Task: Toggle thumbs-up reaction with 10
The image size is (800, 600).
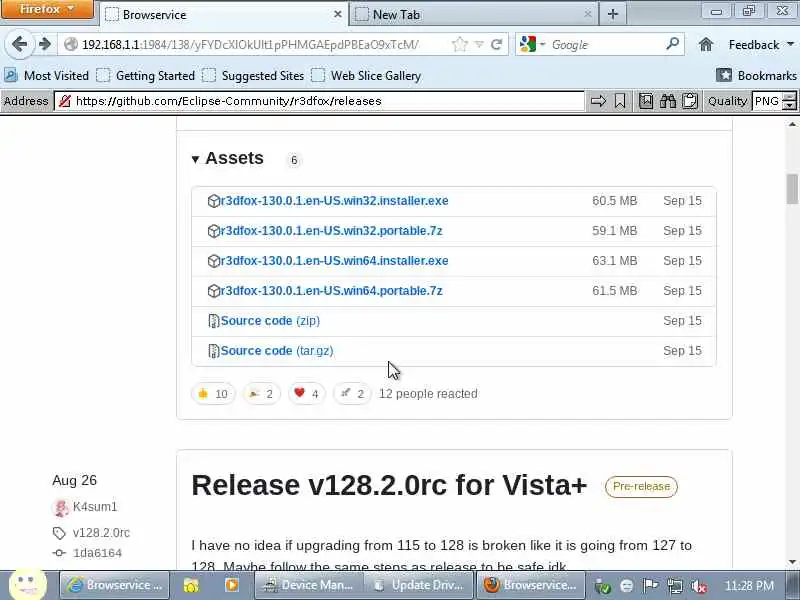Action: (213, 393)
